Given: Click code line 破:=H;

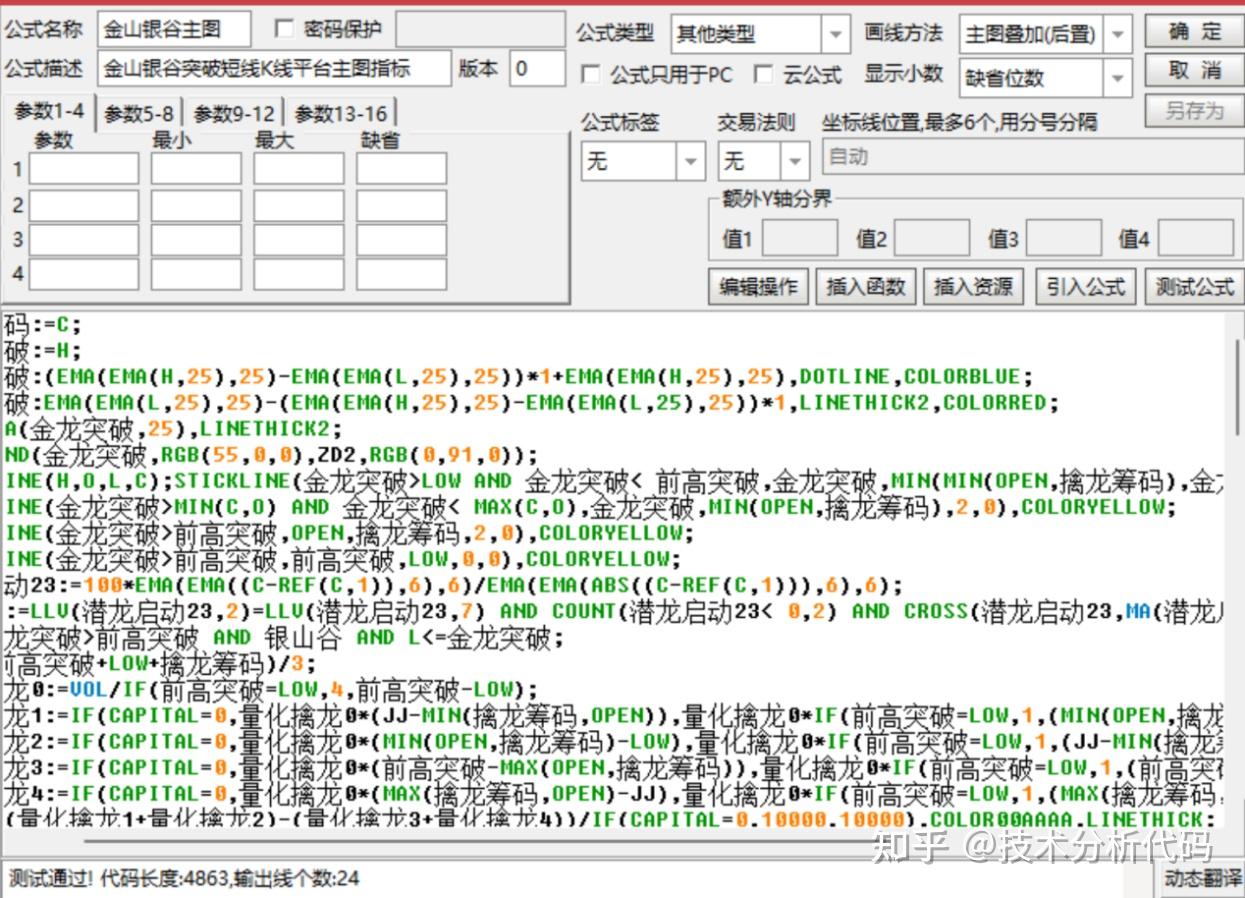Looking at the screenshot, I should (x=42, y=351).
